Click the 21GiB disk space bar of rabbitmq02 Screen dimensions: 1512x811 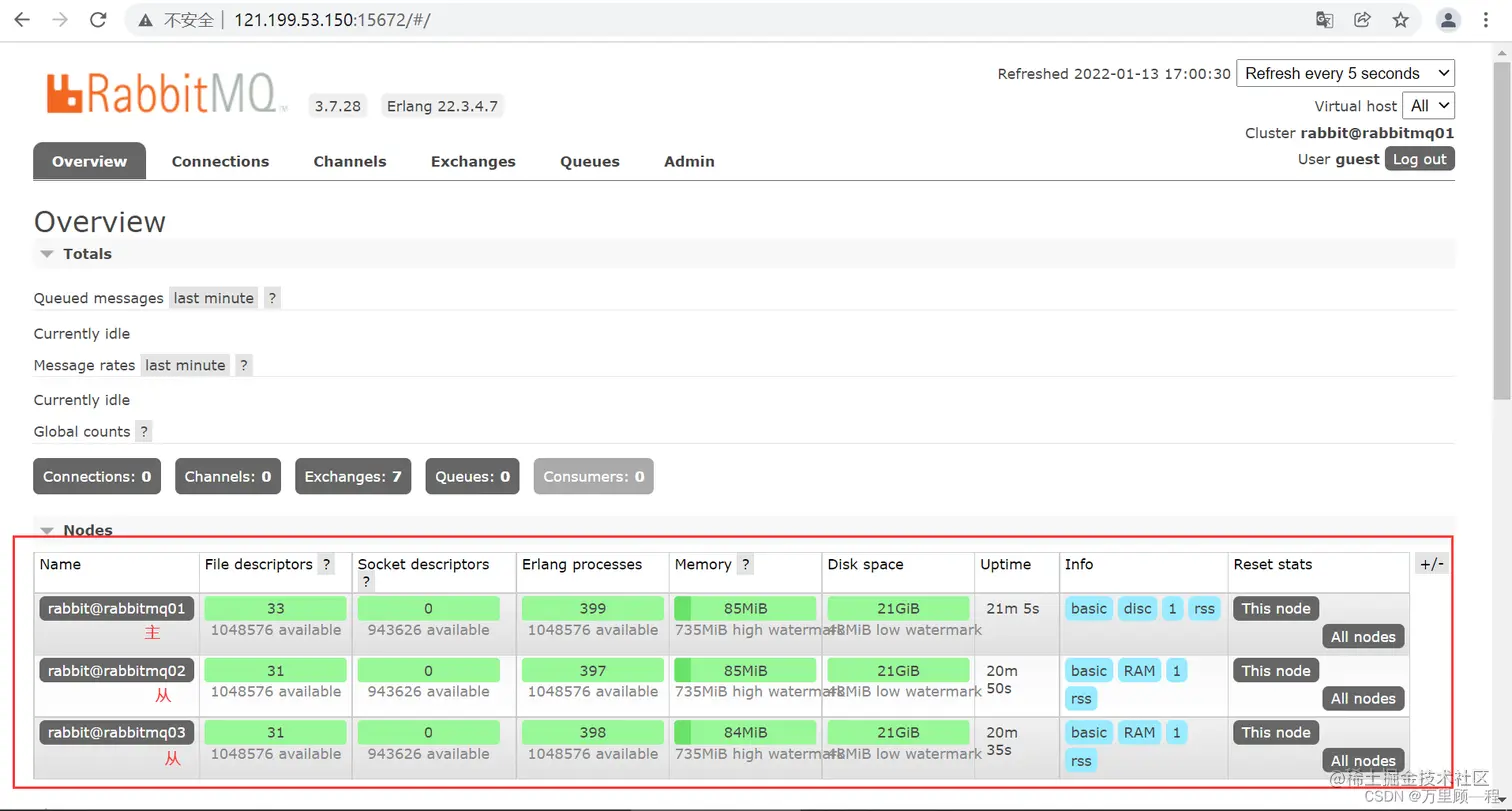898,670
